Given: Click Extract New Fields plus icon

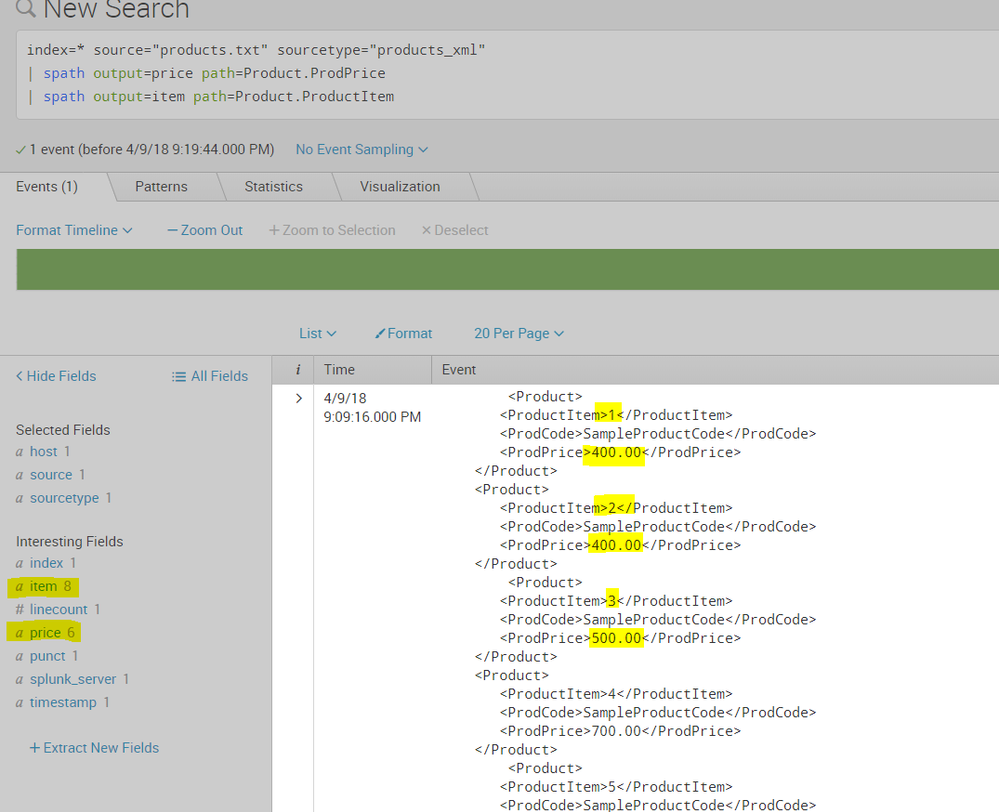Looking at the screenshot, I should coord(35,748).
